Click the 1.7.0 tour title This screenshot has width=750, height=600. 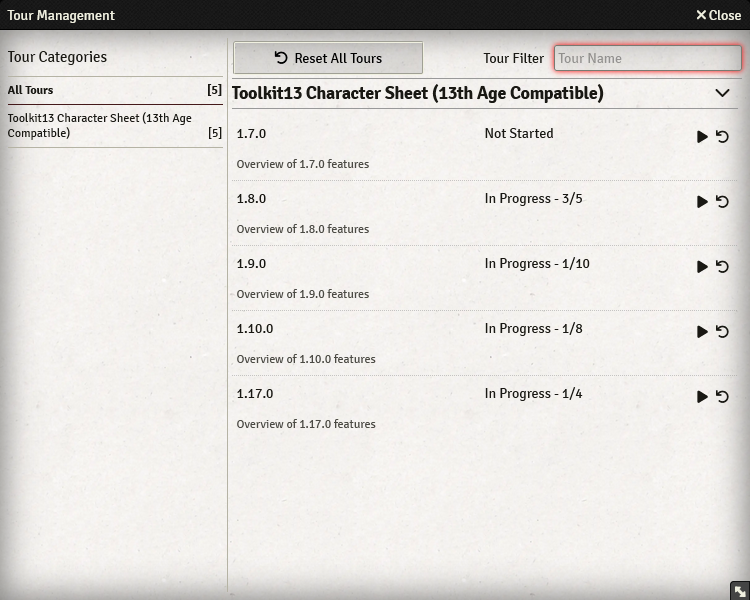tap(251, 133)
